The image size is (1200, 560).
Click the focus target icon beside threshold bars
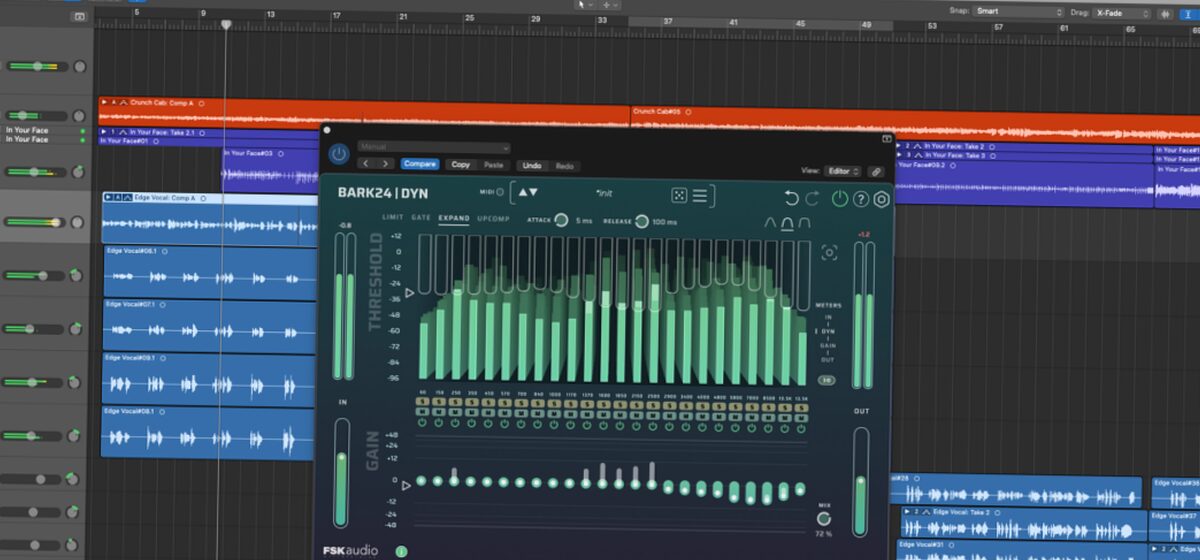pyautogui.click(x=829, y=253)
